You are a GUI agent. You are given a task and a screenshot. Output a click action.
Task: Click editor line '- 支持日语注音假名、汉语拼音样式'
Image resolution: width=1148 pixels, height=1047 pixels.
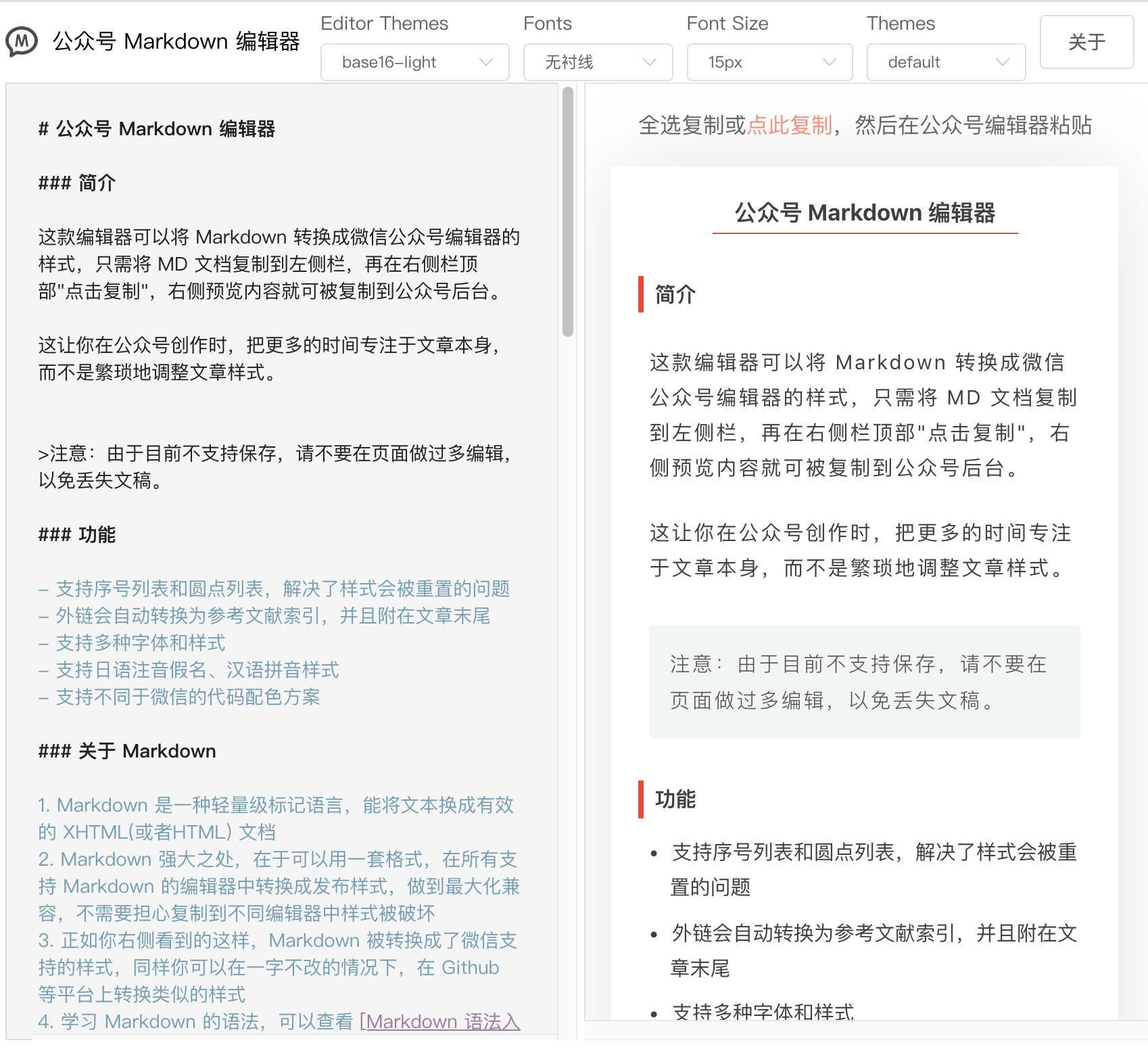point(189,670)
